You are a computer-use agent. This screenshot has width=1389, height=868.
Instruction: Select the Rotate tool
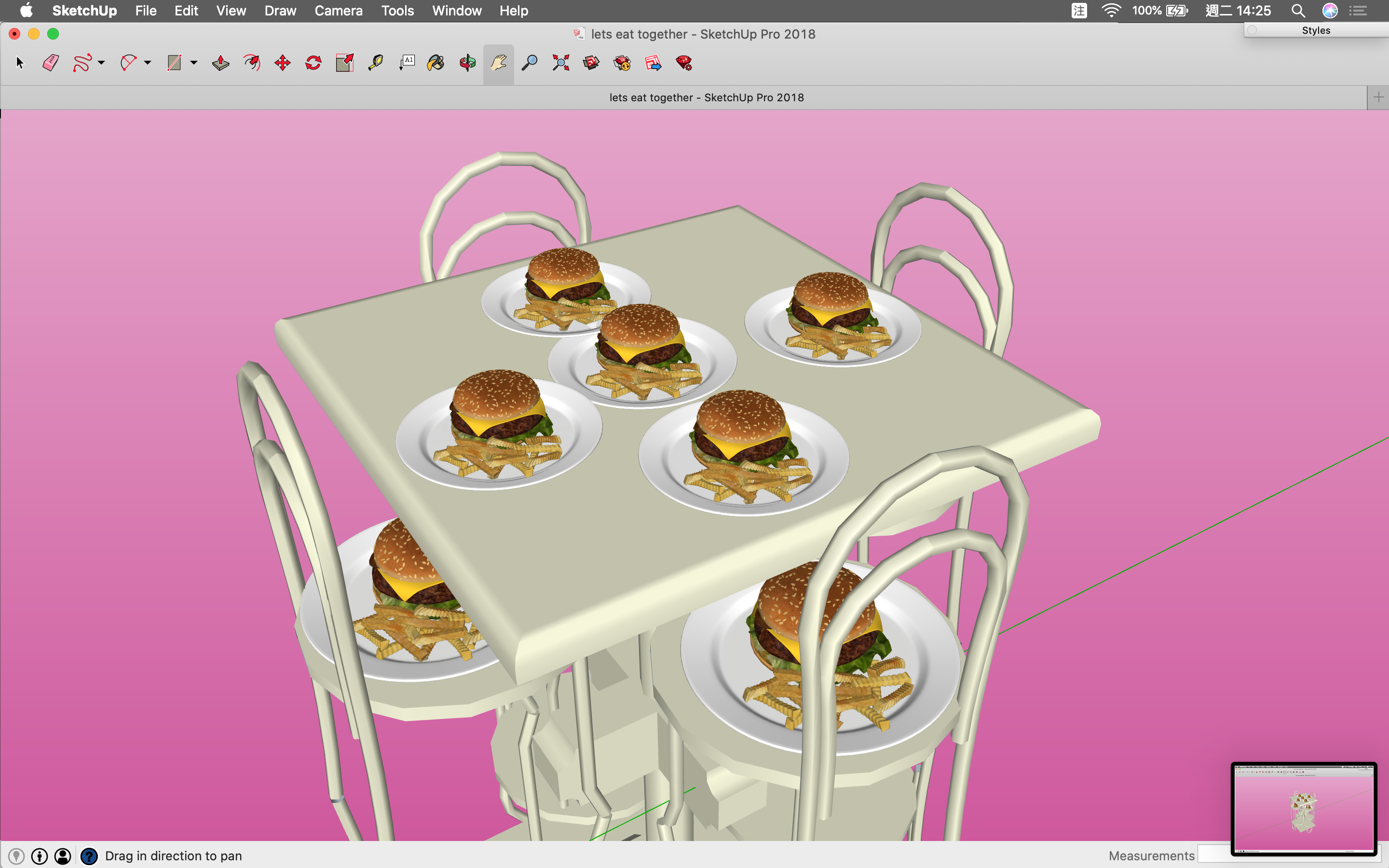(x=313, y=63)
